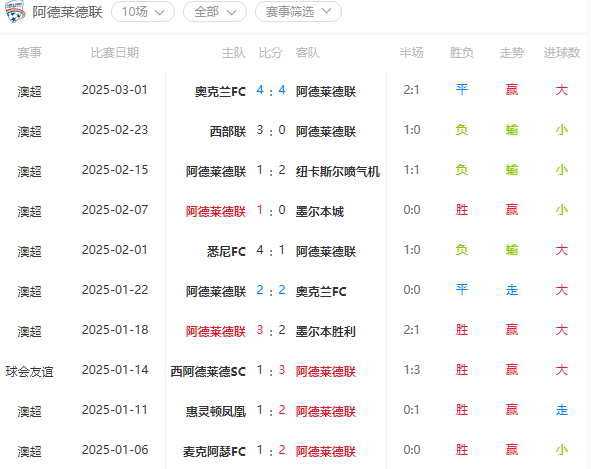Click the 走势 column header
Screen dimensions: 591x469
click(x=511, y=53)
